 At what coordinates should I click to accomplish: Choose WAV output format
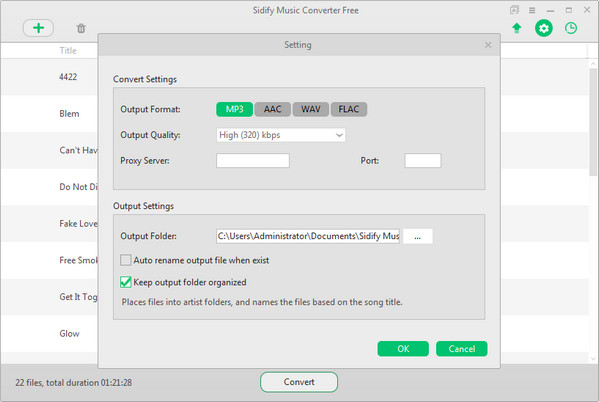[311, 109]
